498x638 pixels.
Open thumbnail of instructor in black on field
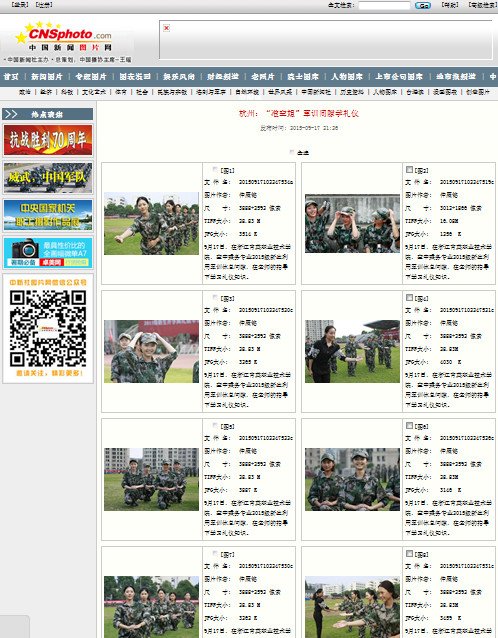(352, 351)
